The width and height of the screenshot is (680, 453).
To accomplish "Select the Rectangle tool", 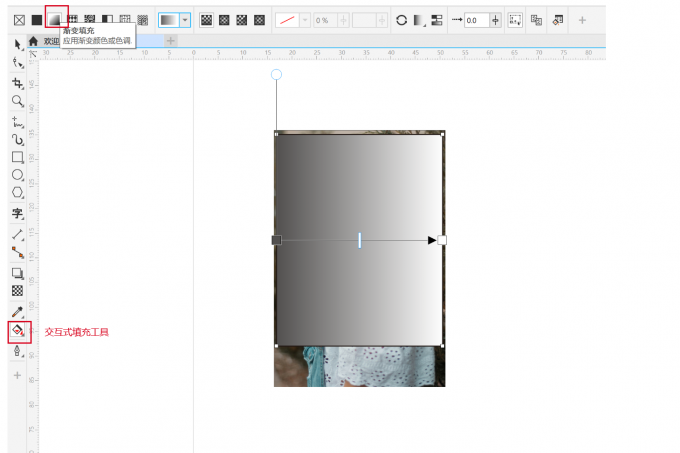I will pos(17,157).
